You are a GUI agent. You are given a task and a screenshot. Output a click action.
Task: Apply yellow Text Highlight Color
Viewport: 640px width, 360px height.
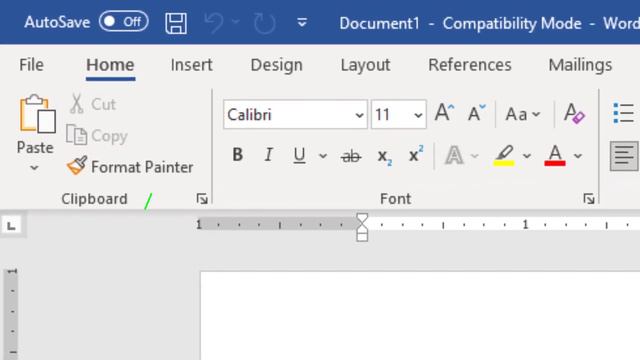(504, 155)
